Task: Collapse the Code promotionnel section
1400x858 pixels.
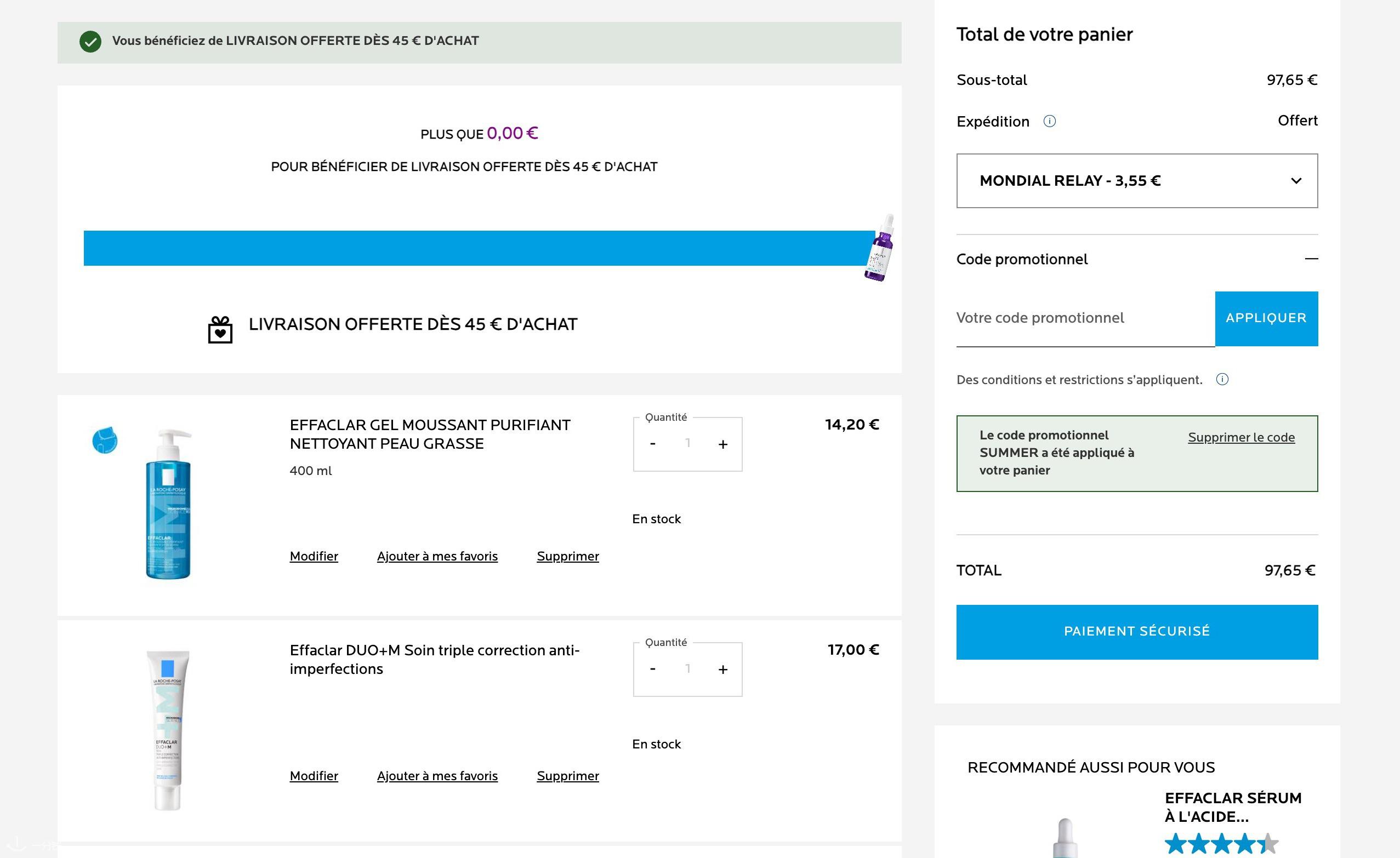Action: [1311, 259]
